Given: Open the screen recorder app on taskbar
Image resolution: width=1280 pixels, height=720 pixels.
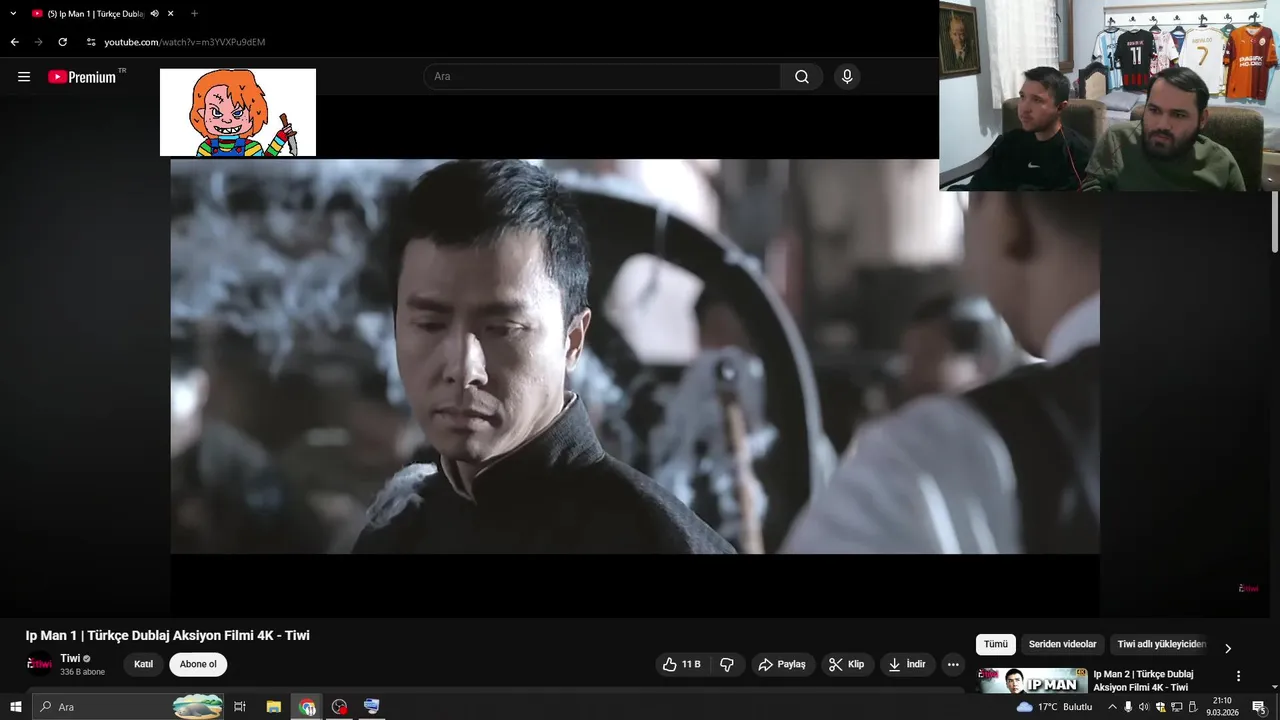Looking at the screenshot, I should click(x=339, y=707).
